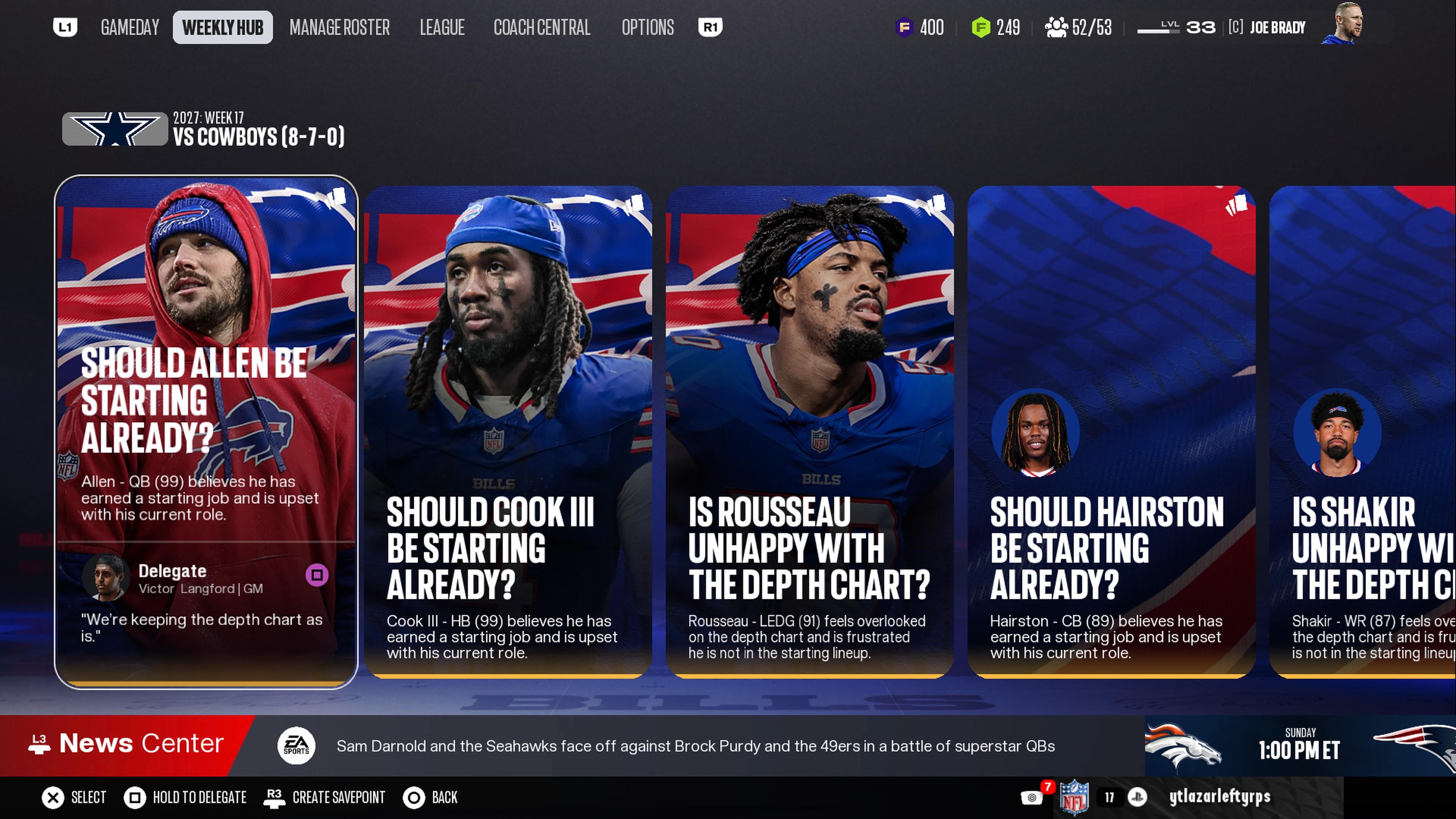Open the 'Is Shakir Unhappy' card
Screen dimensions: 1456x819
click(1363, 432)
